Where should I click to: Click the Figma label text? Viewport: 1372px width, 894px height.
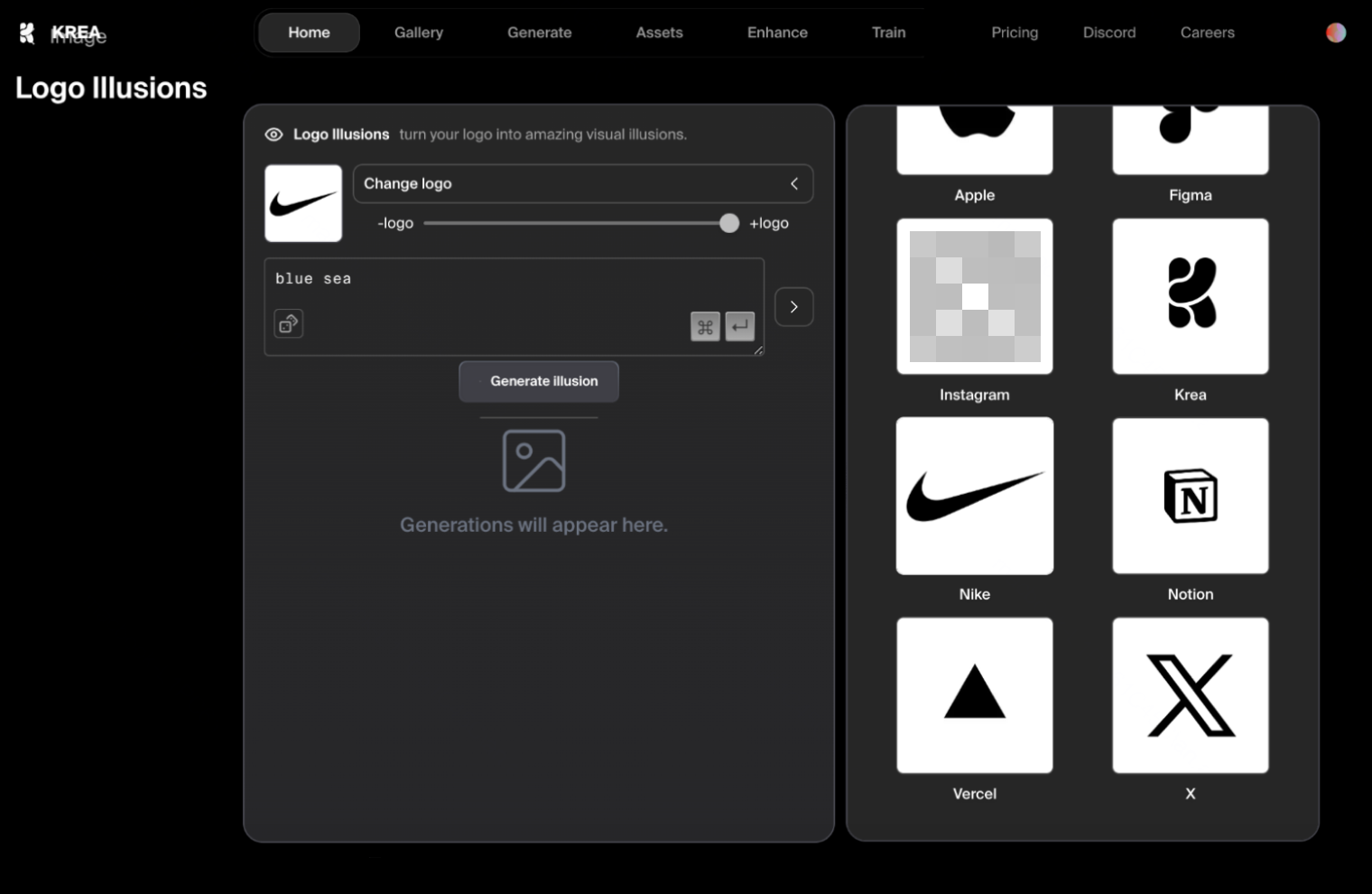pos(1191,195)
